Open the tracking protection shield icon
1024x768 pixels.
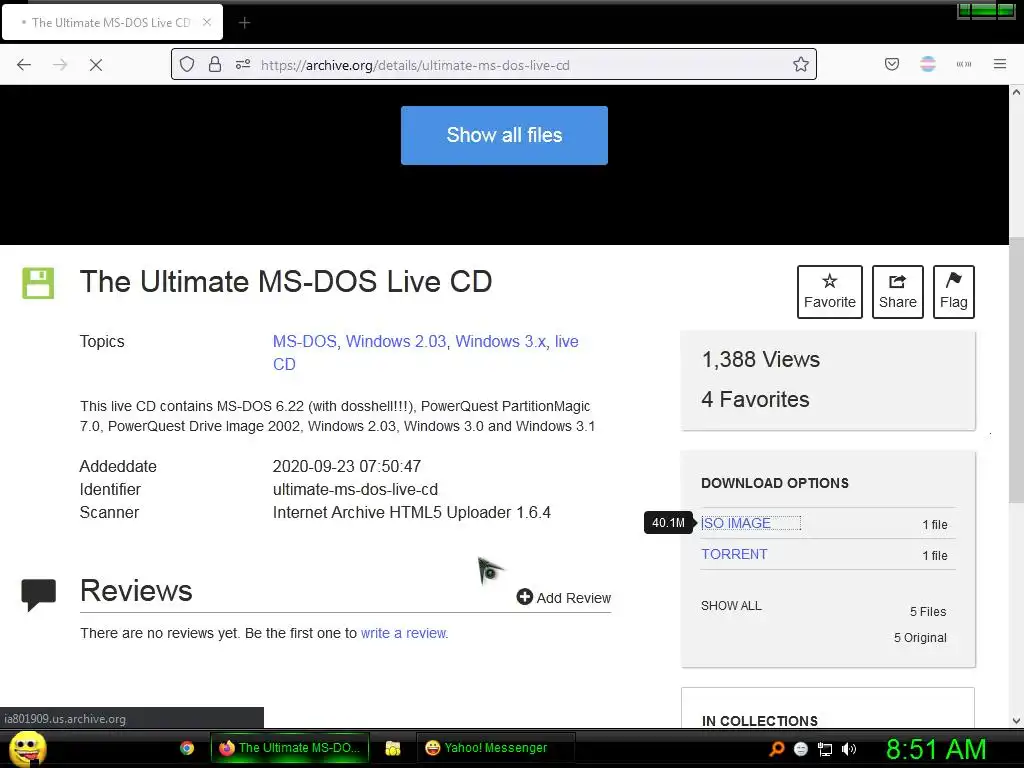click(187, 64)
